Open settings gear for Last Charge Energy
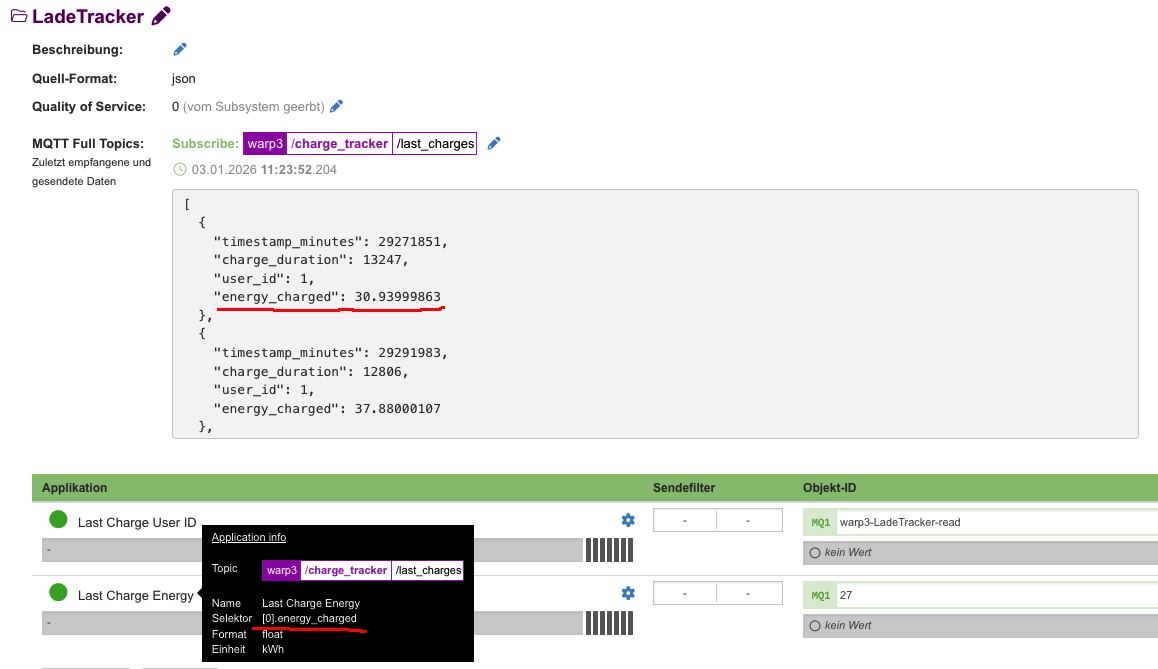Viewport: 1158px width, 669px height. (628, 593)
